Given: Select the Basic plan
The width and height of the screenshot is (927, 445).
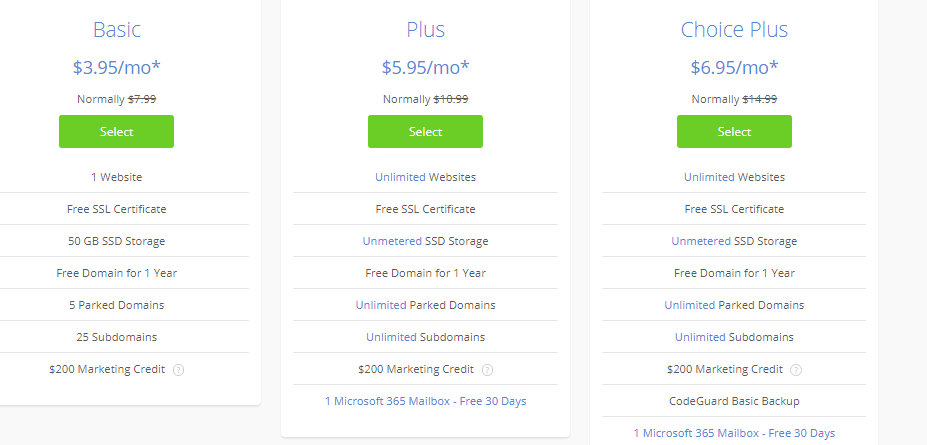Looking at the screenshot, I should click(116, 131).
